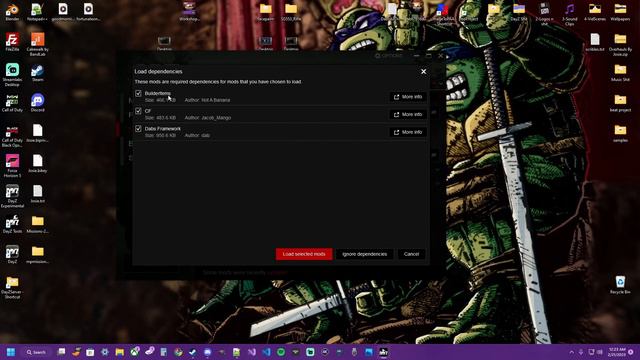Open More info for Dabs Framework
Viewport: 640px width, 360px height.
(408, 132)
